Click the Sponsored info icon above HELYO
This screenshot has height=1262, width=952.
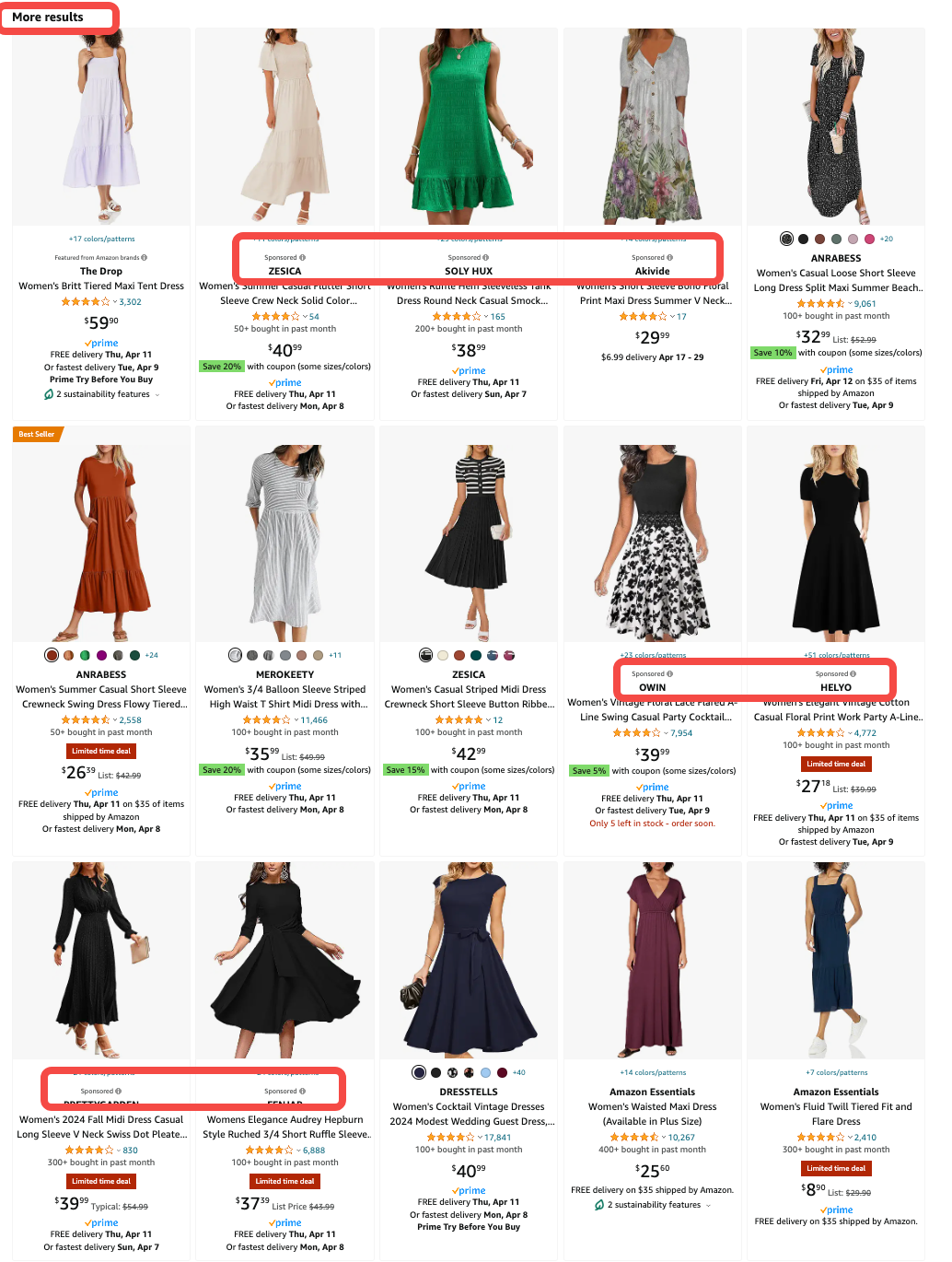(853, 674)
